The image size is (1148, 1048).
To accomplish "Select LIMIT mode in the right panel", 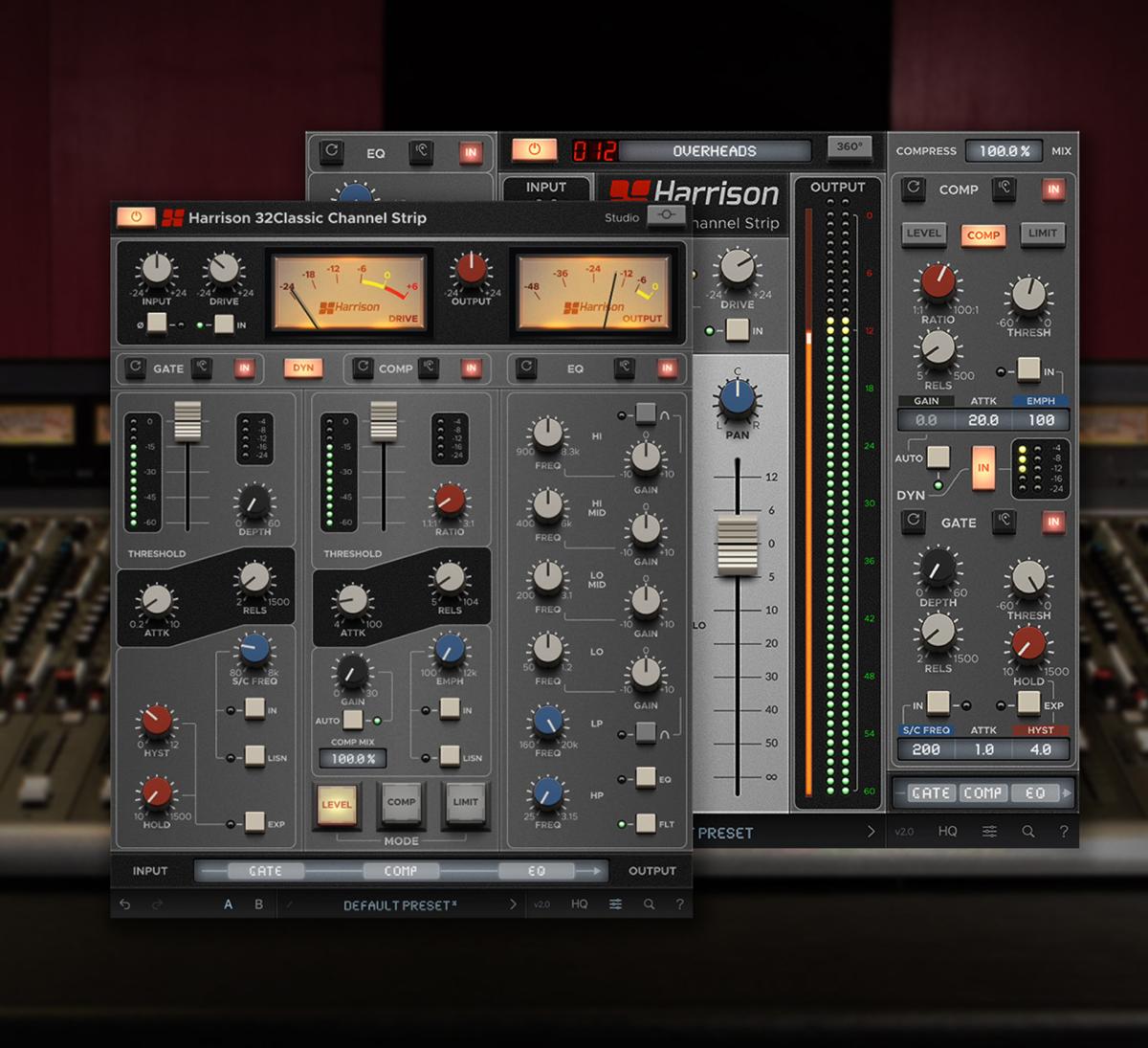I will [1043, 233].
